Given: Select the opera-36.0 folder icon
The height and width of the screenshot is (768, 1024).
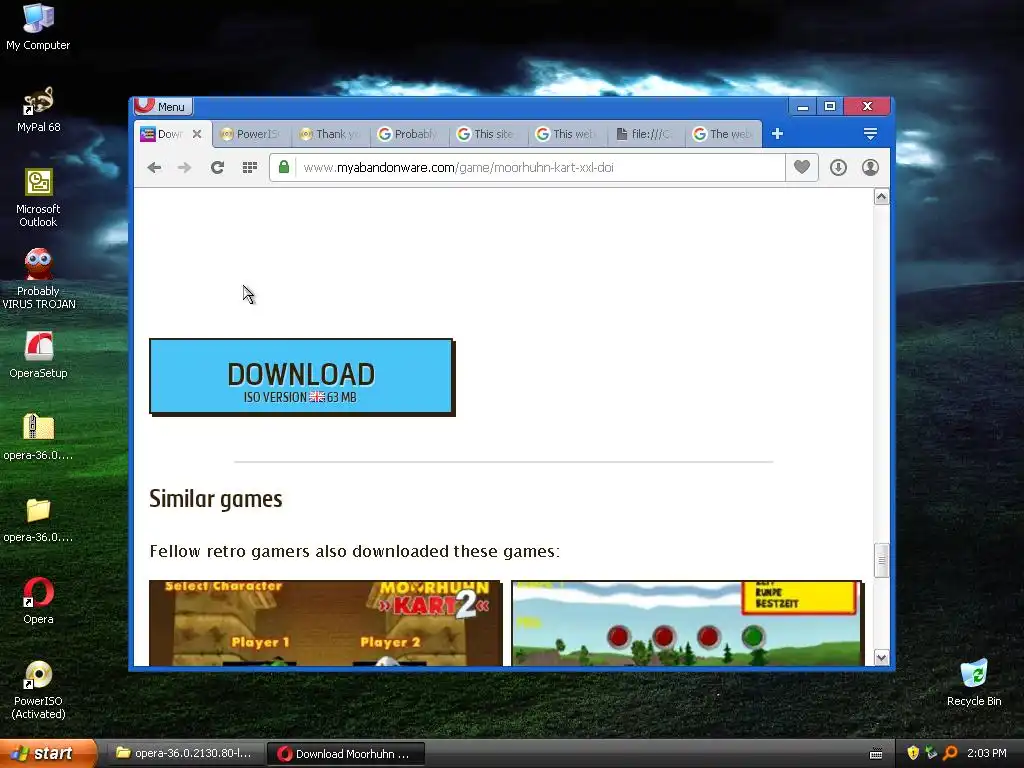Looking at the screenshot, I should tap(38, 519).
